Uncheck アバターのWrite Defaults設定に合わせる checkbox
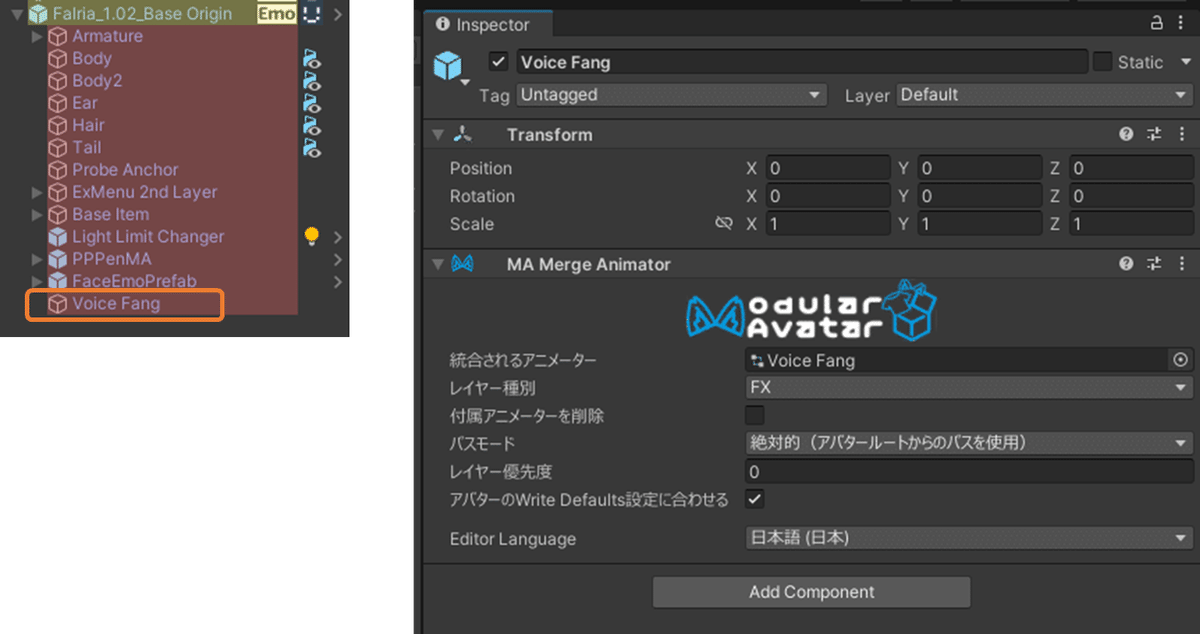 pos(755,498)
